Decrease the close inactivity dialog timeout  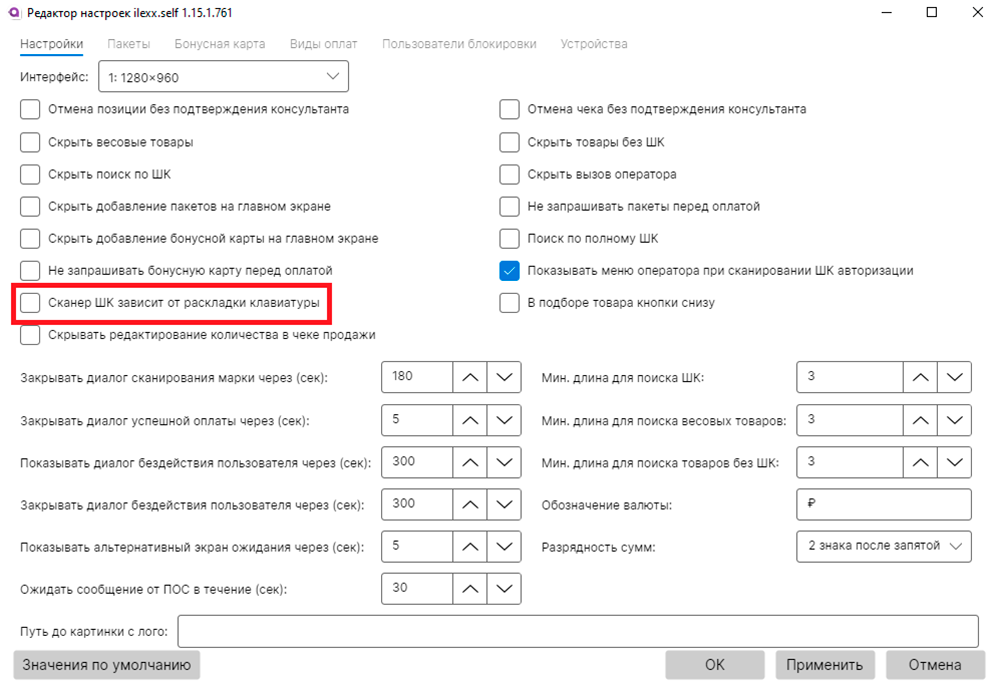pos(504,504)
